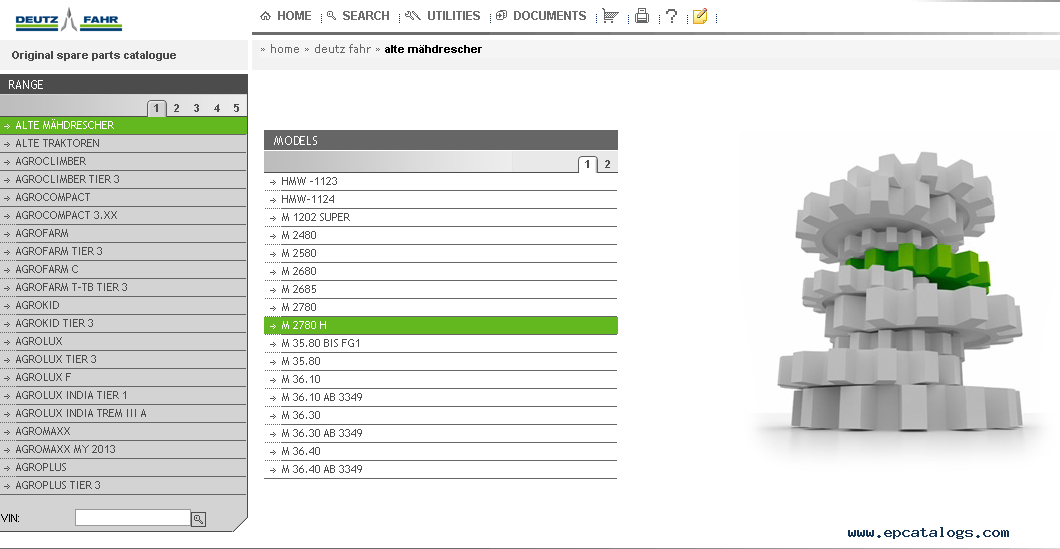Open model M 36.30
Screen dimensions: 1060x549
pos(441,415)
